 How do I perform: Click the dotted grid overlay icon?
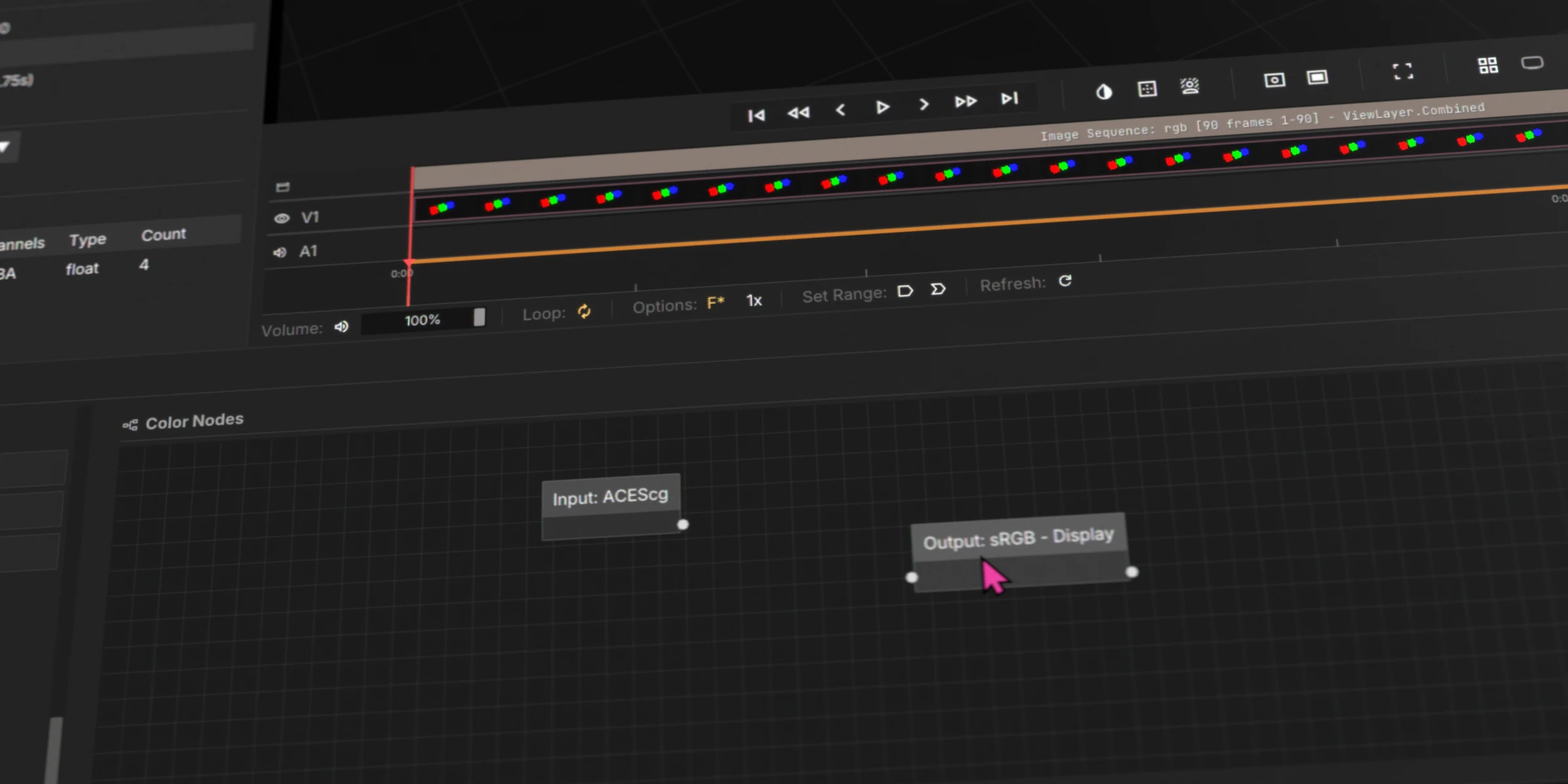point(1147,89)
